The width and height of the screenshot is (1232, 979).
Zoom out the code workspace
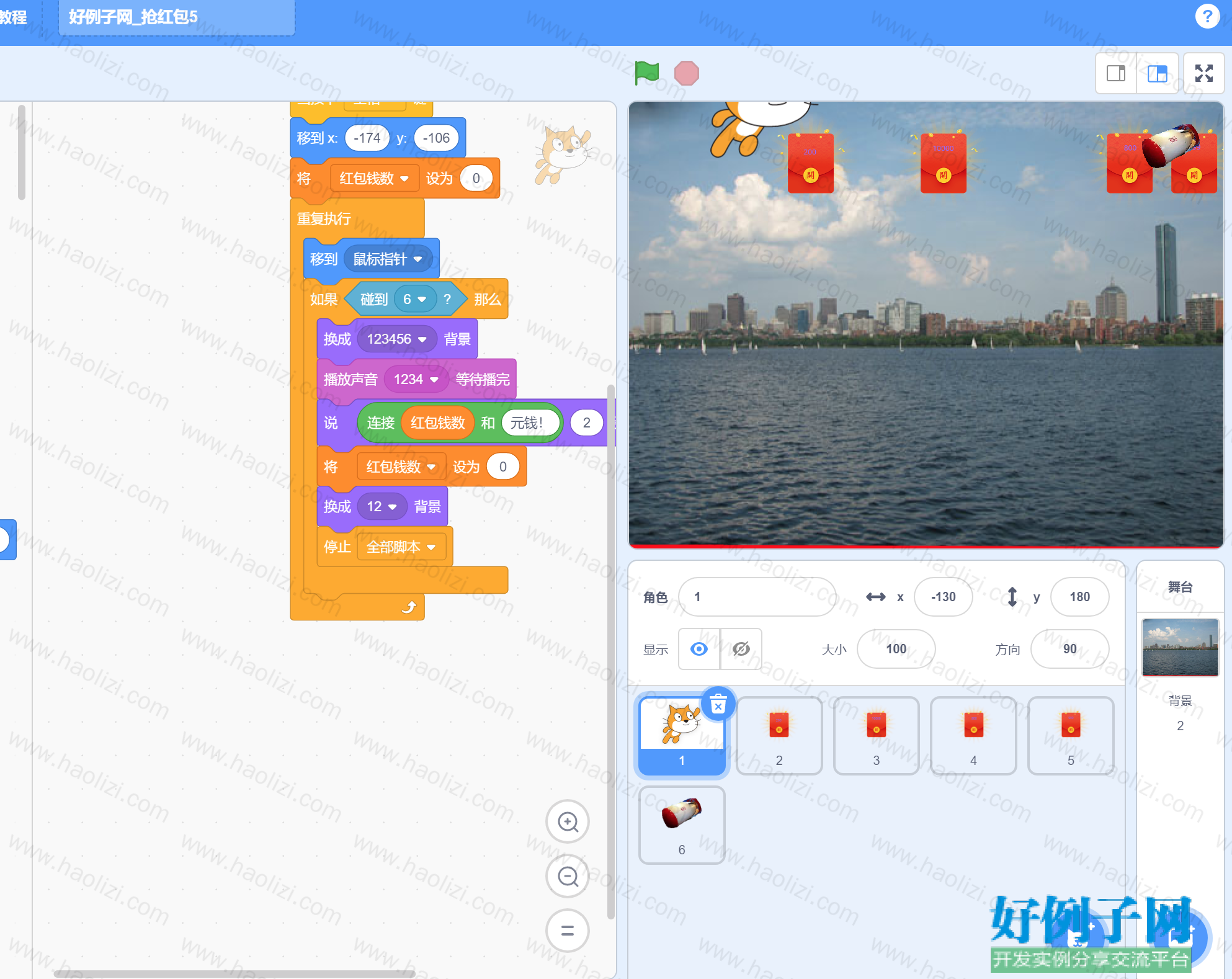click(567, 876)
